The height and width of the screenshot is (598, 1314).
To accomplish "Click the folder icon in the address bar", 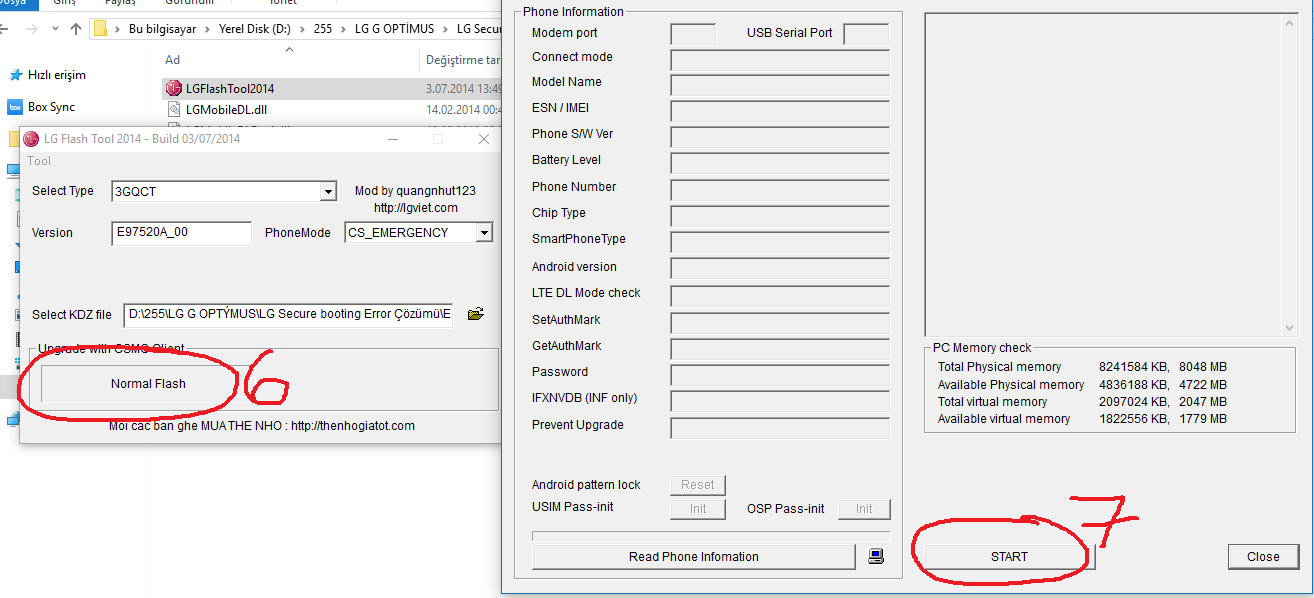I will click(x=100, y=29).
